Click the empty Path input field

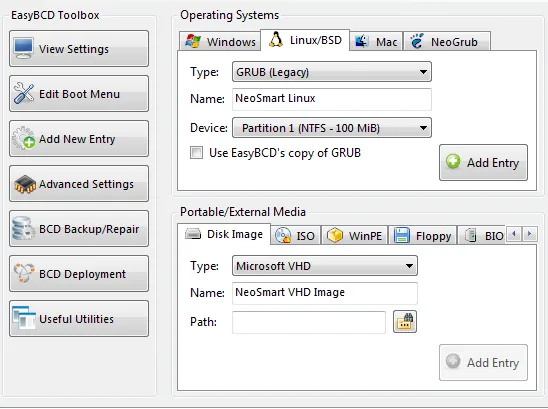(x=309, y=322)
